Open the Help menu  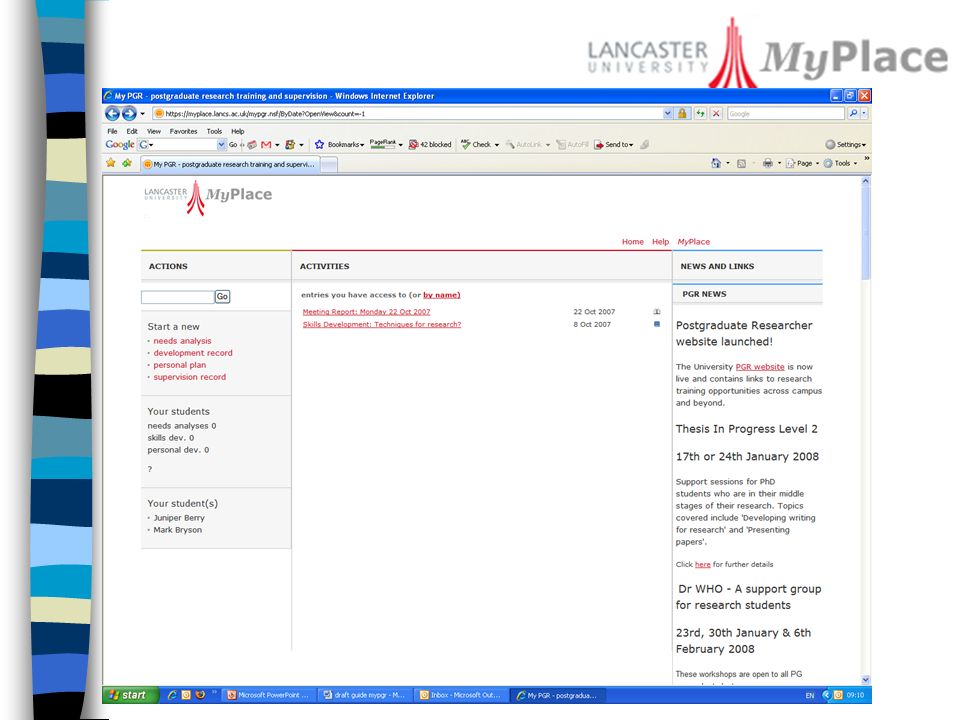point(238,131)
